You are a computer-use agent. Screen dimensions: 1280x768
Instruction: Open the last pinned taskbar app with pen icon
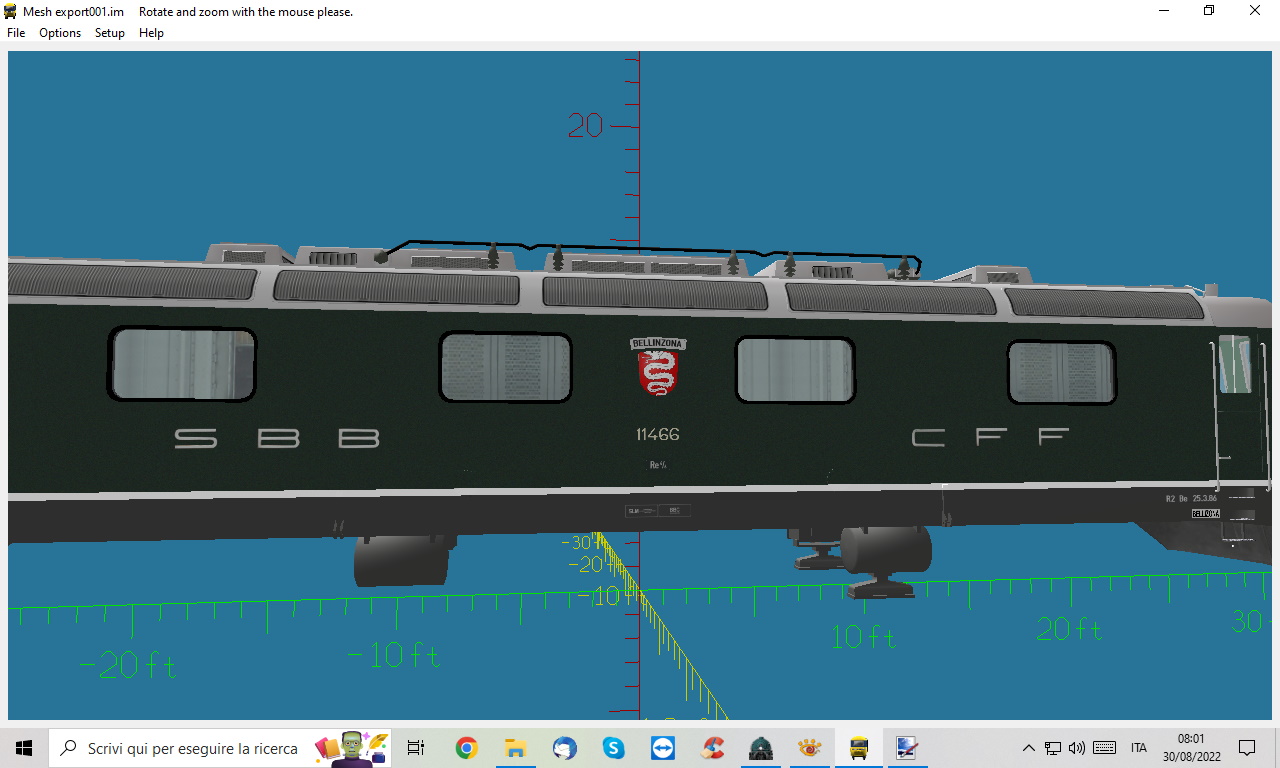pyautogui.click(x=907, y=748)
